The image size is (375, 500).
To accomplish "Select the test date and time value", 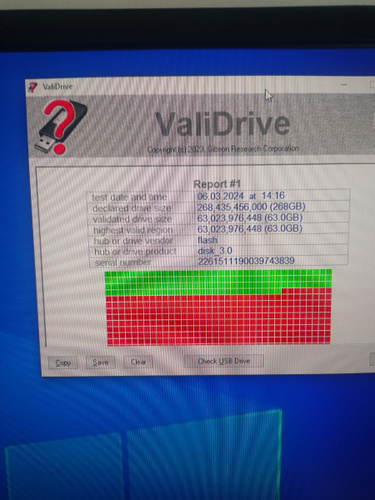I will tap(241, 196).
